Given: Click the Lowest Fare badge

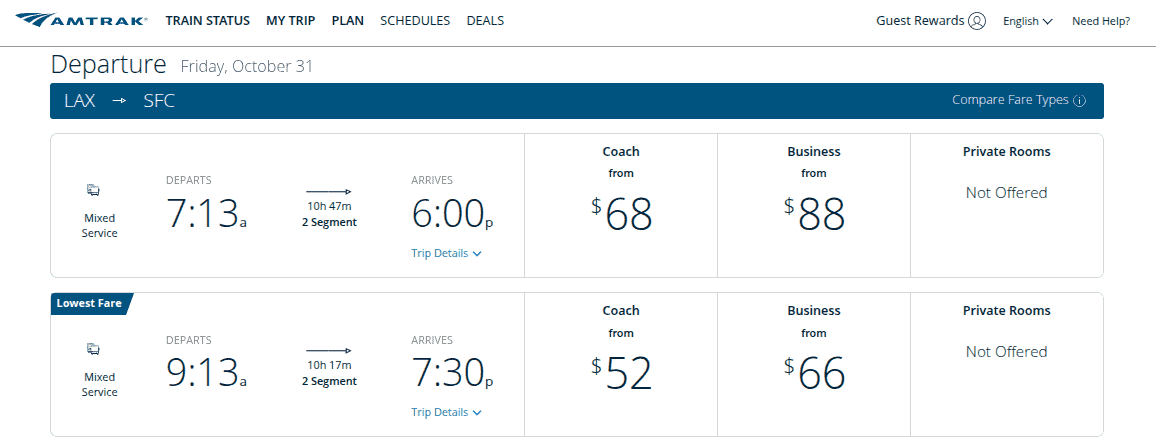Looking at the screenshot, I should tap(90, 303).
